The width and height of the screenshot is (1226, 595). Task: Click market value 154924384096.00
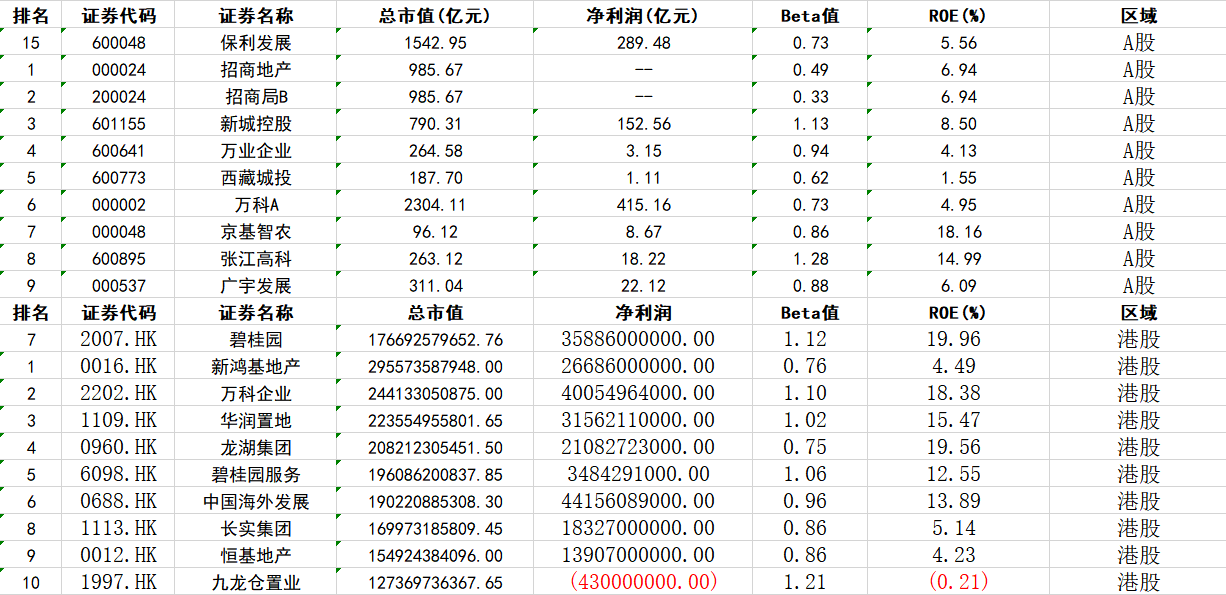point(435,556)
